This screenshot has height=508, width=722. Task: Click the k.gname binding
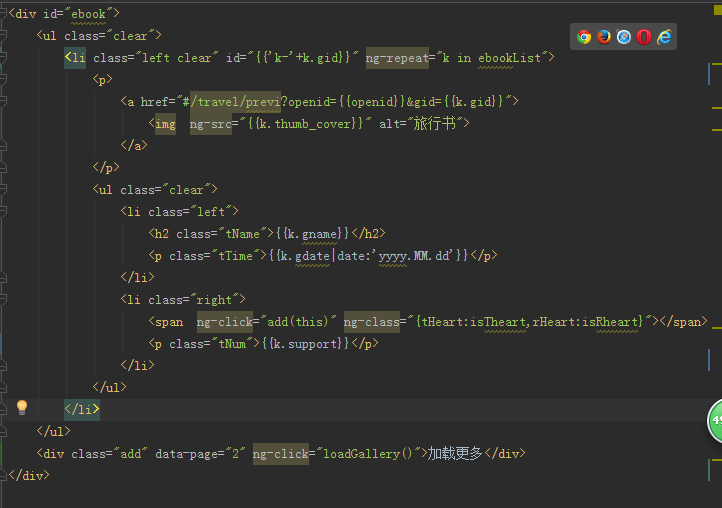point(312,234)
